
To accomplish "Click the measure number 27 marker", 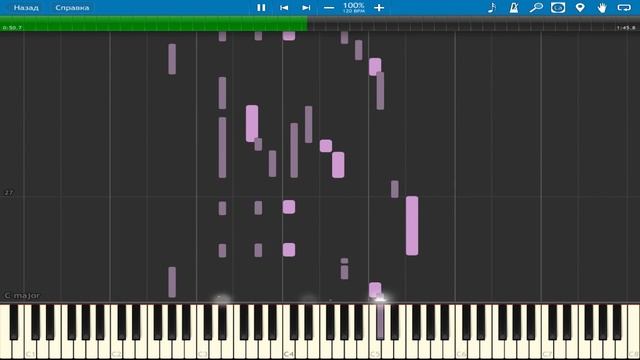I will [8, 193].
